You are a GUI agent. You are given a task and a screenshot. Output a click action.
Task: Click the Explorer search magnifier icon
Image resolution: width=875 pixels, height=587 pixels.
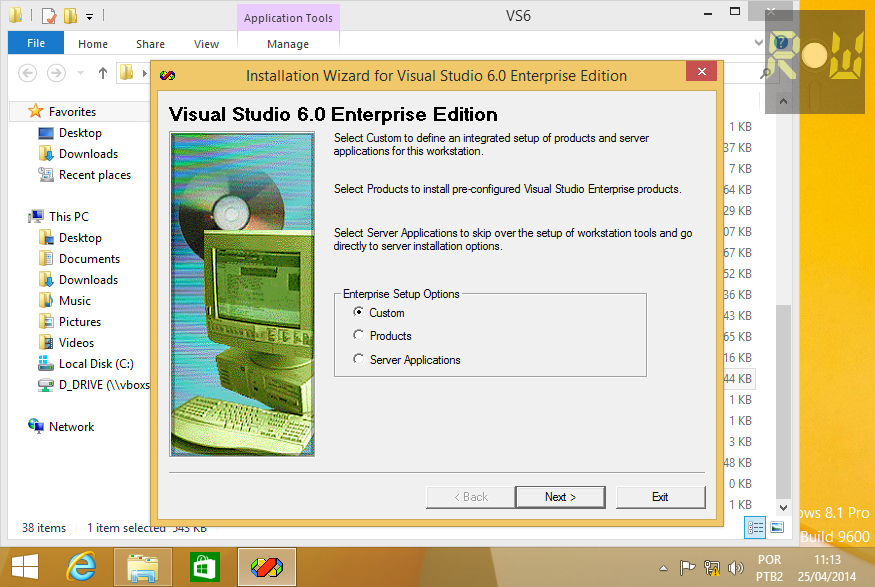point(766,73)
